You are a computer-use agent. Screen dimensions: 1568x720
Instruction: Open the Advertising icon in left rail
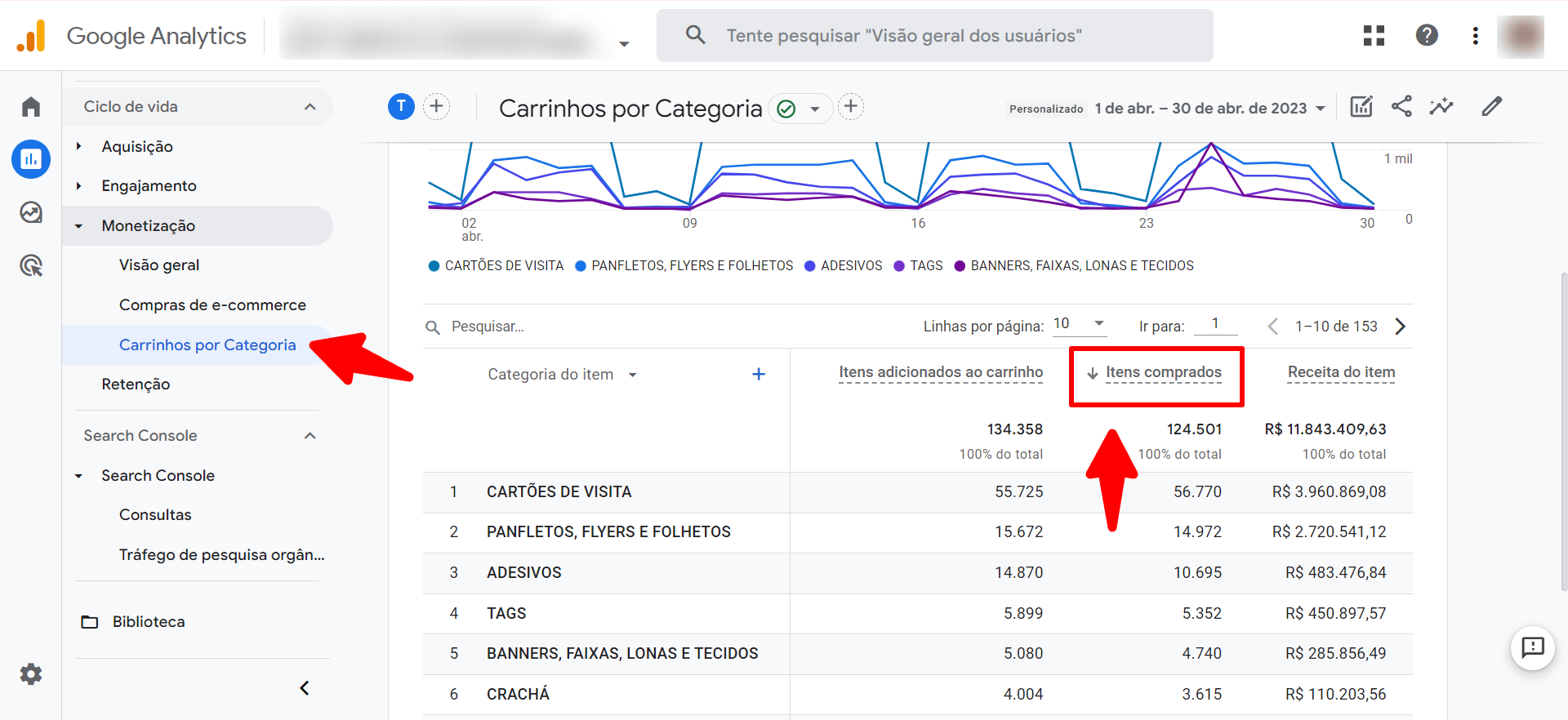point(31,265)
